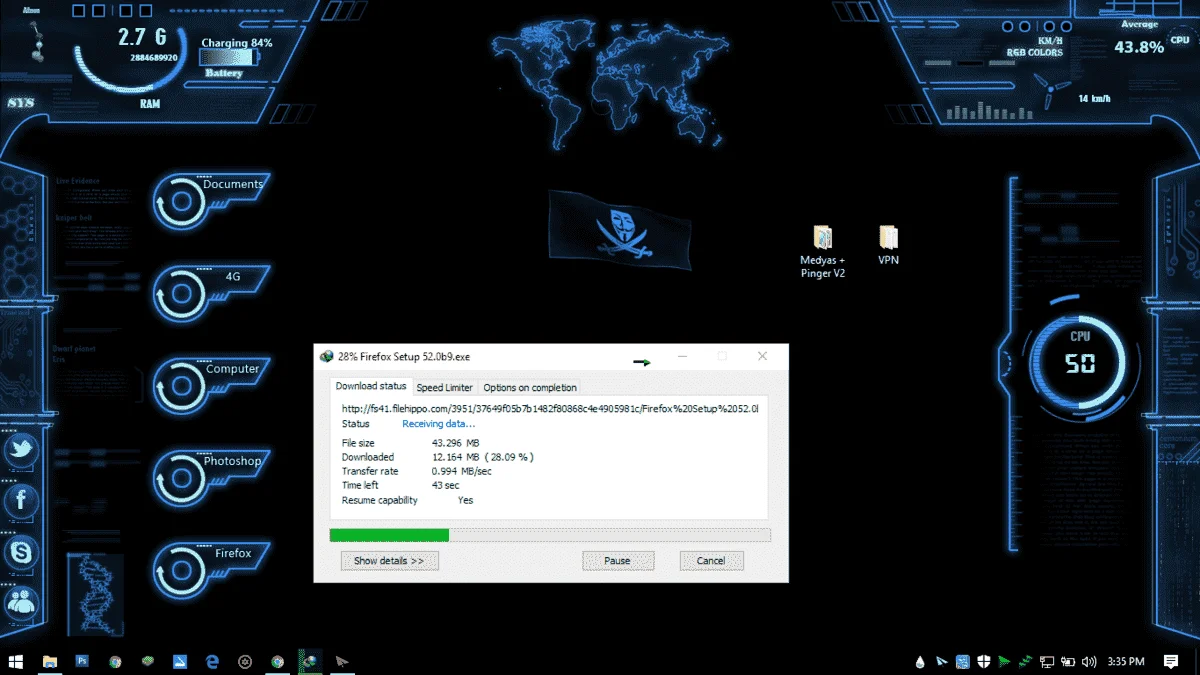Screen dimensions: 1200x675
Task: Click Show details >> button
Action: (x=389, y=561)
